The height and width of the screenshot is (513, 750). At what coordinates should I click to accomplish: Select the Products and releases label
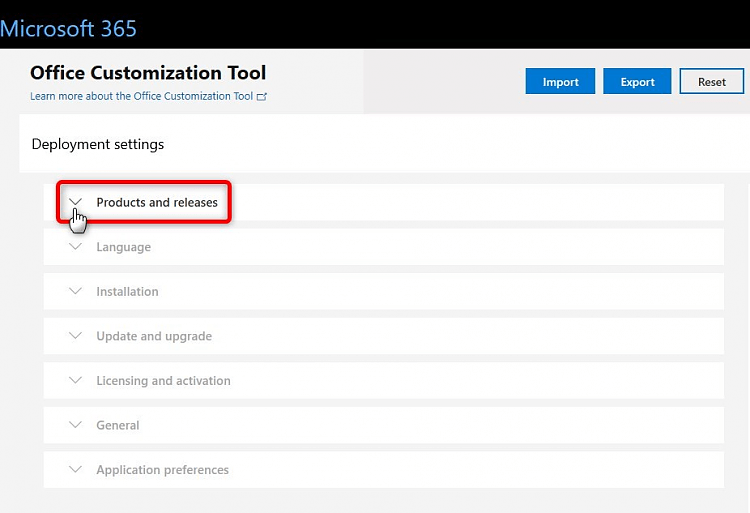157,202
